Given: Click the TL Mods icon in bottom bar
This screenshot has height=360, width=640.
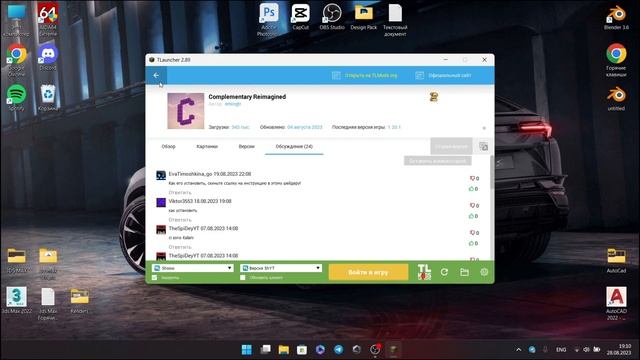Looking at the screenshot, I should coord(424,272).
